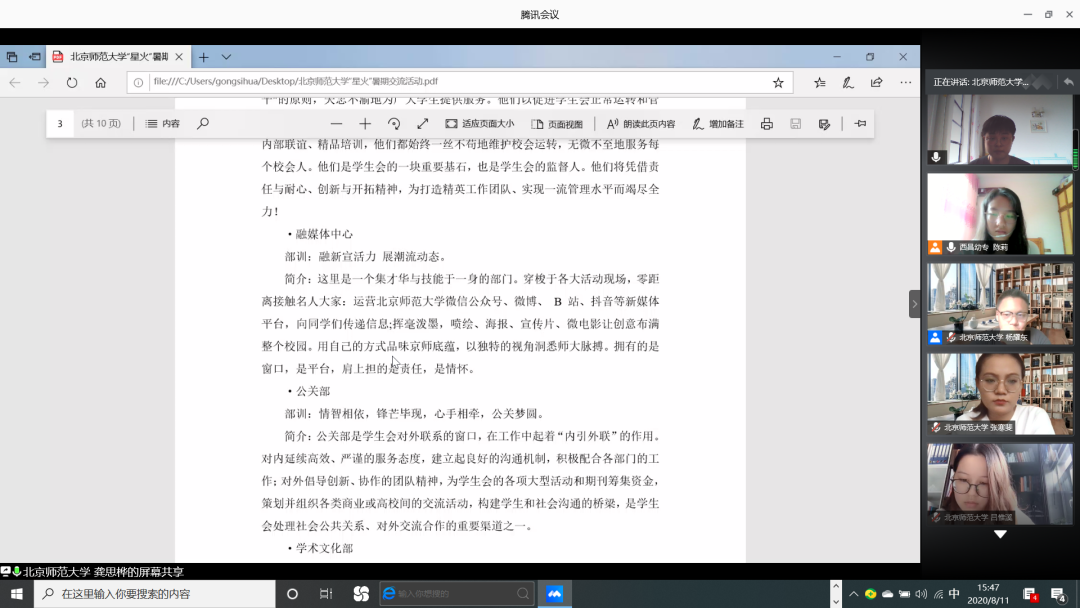Select the 北京师范大学 PDF browser tab
This screenshot has height=608, width=1080.
pos(118,57)
